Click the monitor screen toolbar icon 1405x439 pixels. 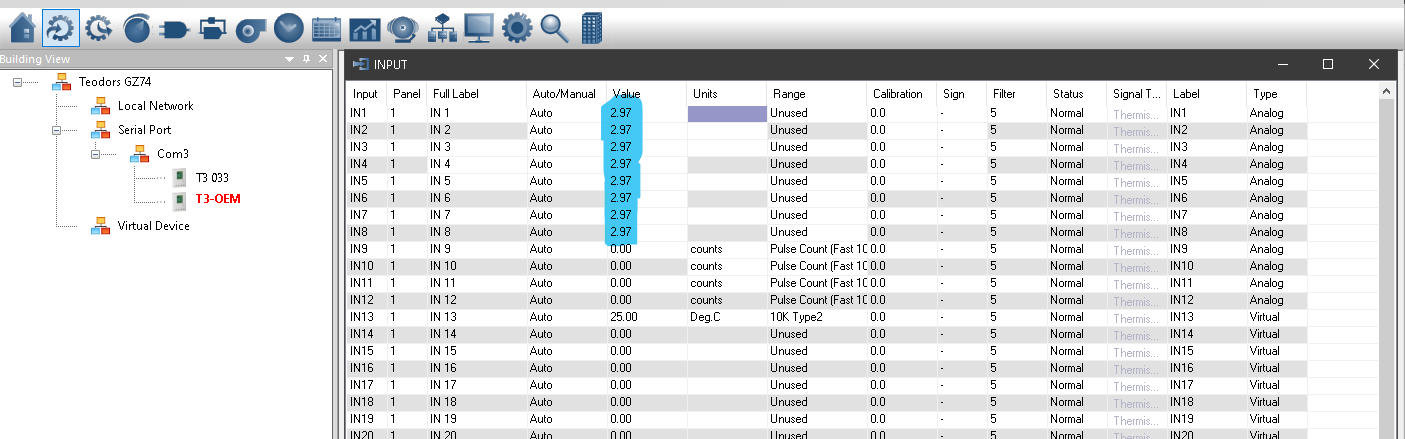click(479, 27)
